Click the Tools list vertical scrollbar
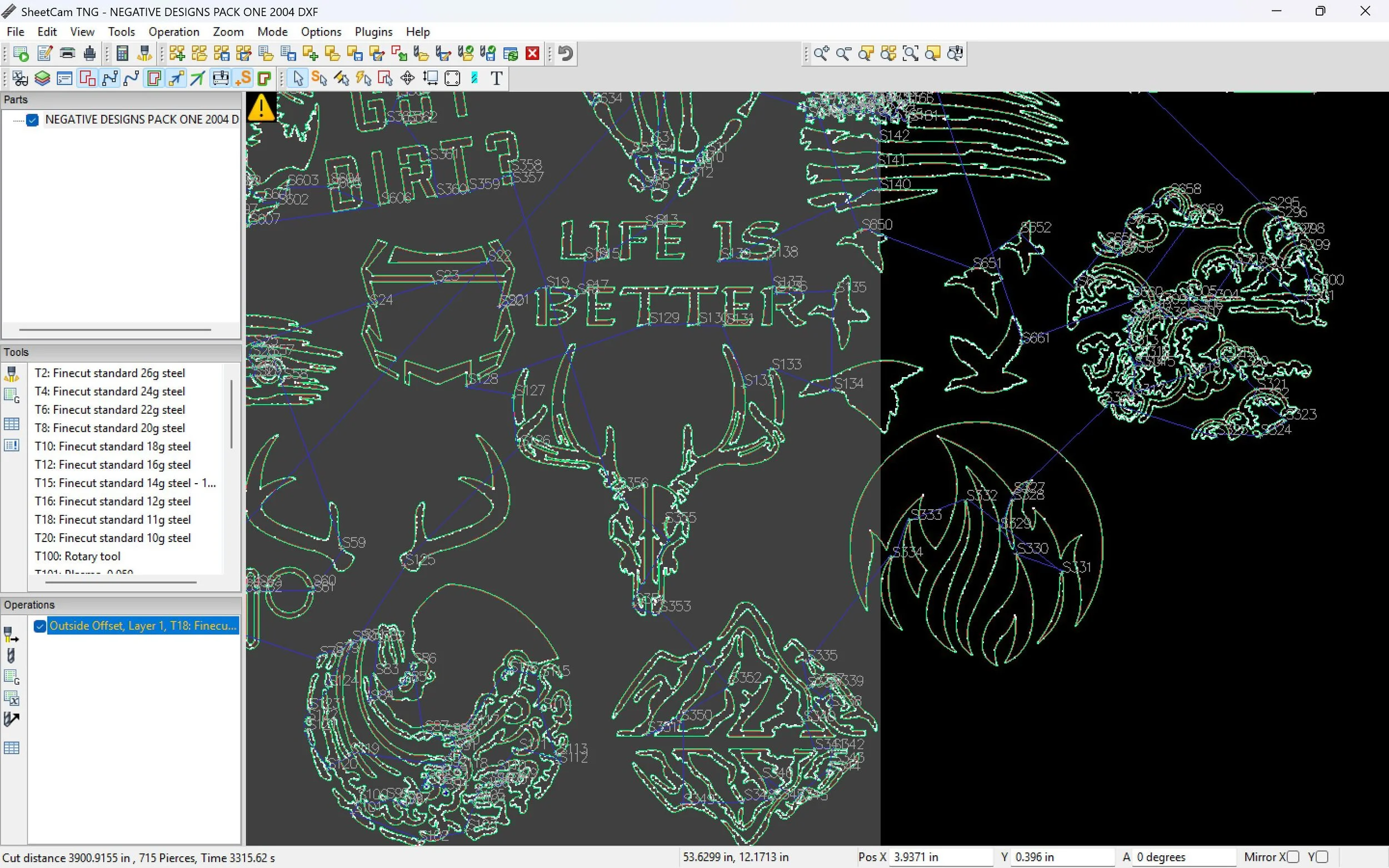This screenshot has width=1389, height=868. coord(231,413)
